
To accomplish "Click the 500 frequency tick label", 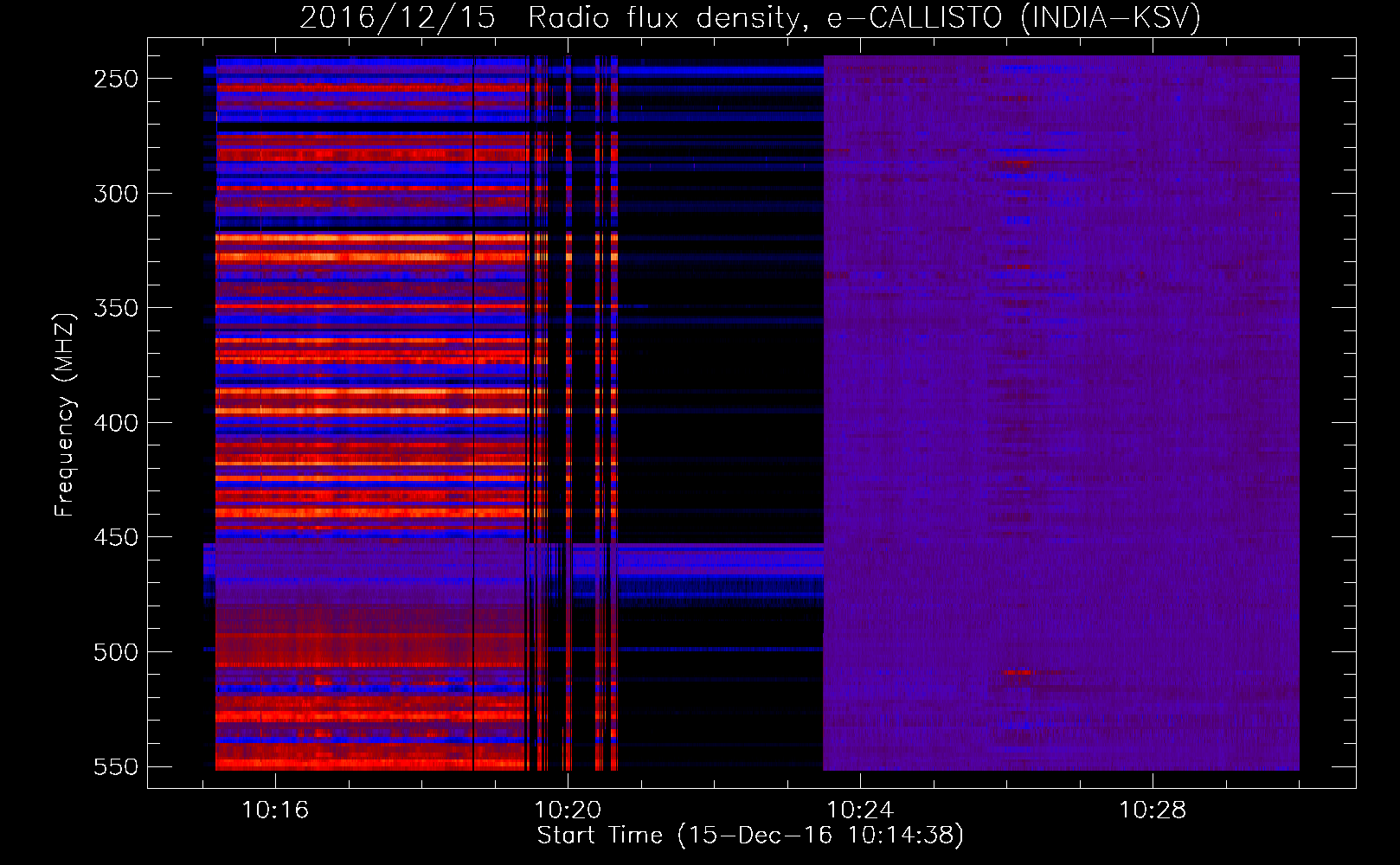I will coord(116,652).
